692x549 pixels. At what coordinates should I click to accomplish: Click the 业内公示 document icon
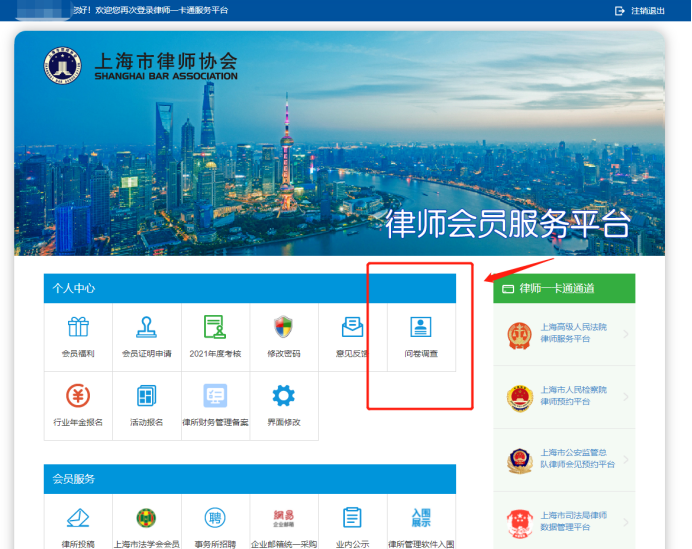click(x=352, y=518)
